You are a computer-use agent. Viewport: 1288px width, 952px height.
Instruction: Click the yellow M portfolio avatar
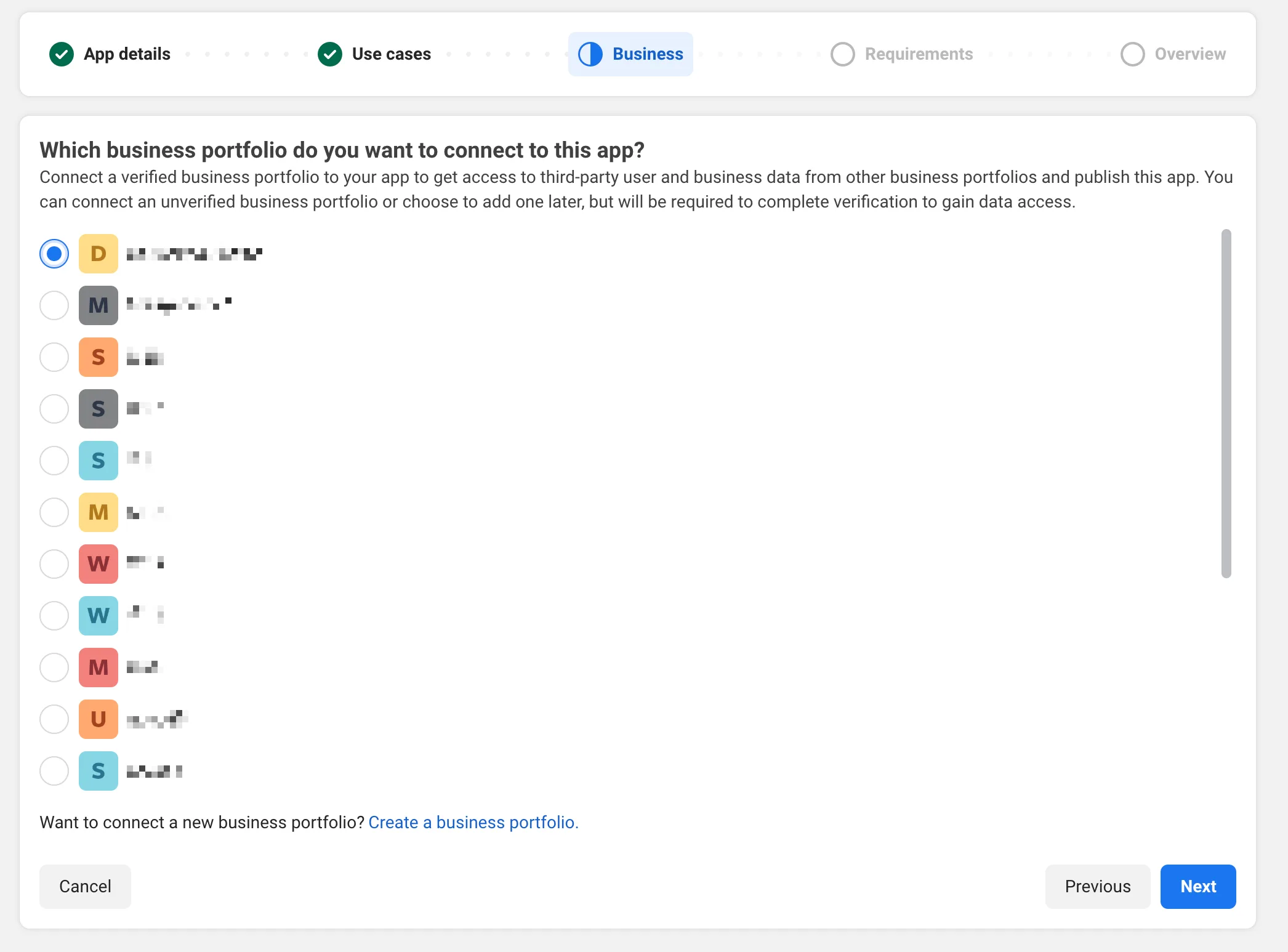pyautogui.click(x=99, y=512)
